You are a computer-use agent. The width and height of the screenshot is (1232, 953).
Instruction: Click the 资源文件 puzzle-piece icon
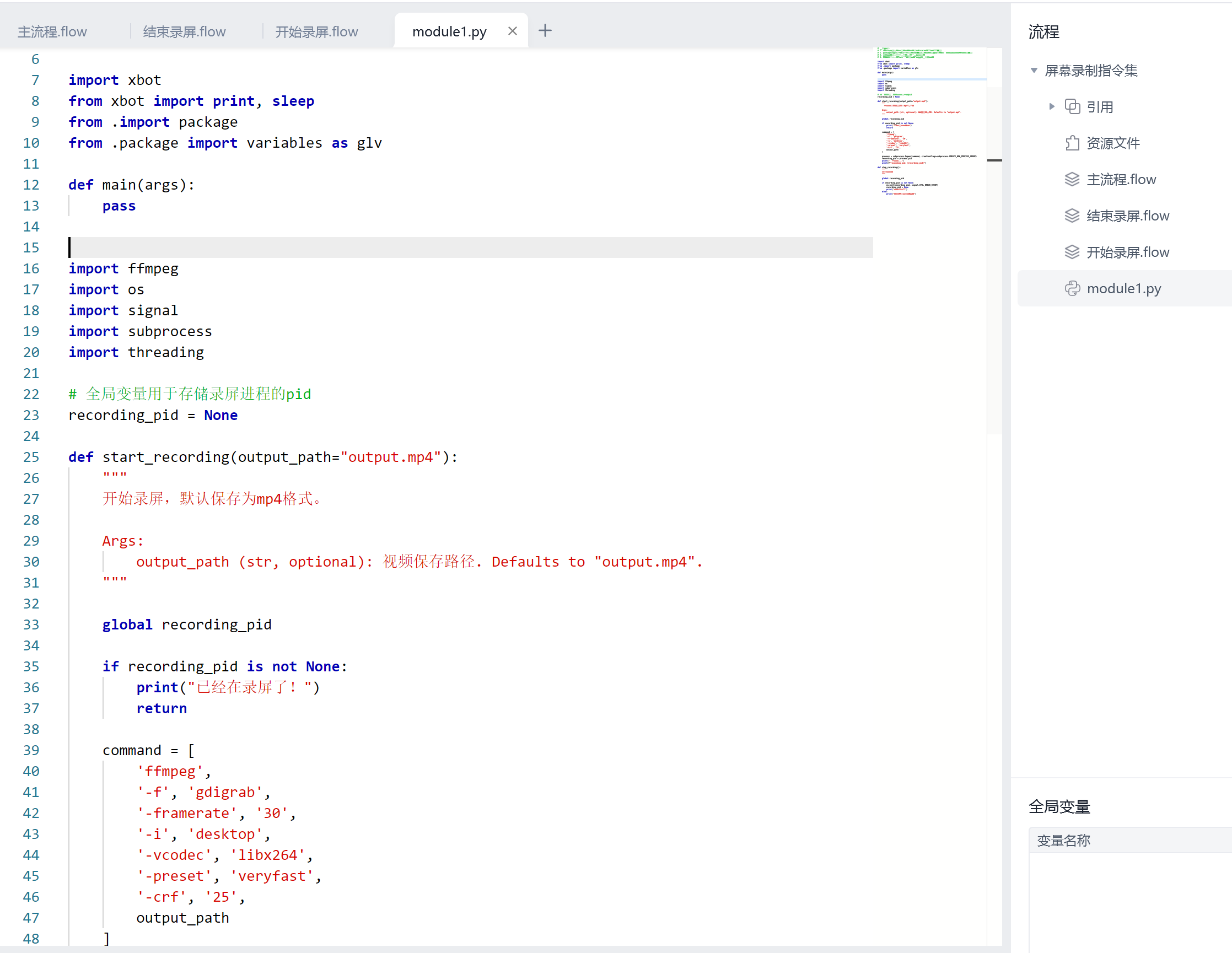tap(1072, 143)
